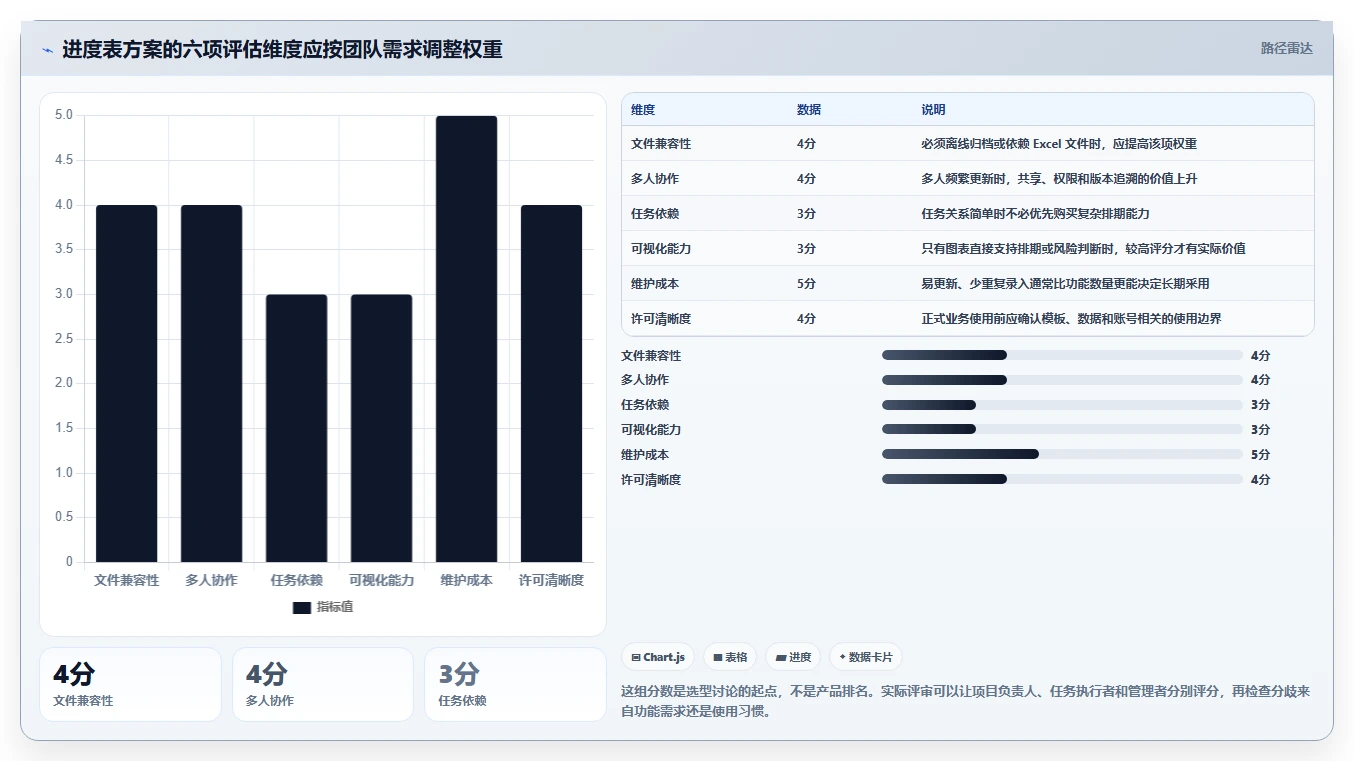The height and width of the screenshot is (761, 1354).
Task: Click the 许可清晰度 progress bar
Action: click(1062, 479)
